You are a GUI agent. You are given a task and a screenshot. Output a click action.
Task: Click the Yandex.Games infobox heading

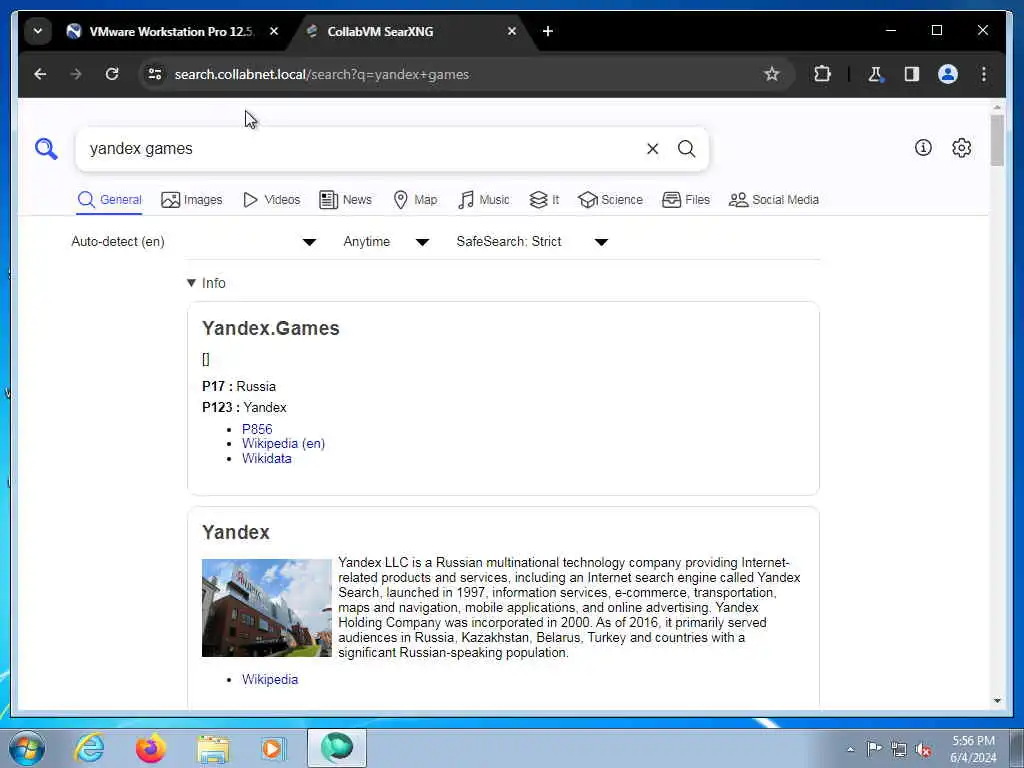coord(270,328)
